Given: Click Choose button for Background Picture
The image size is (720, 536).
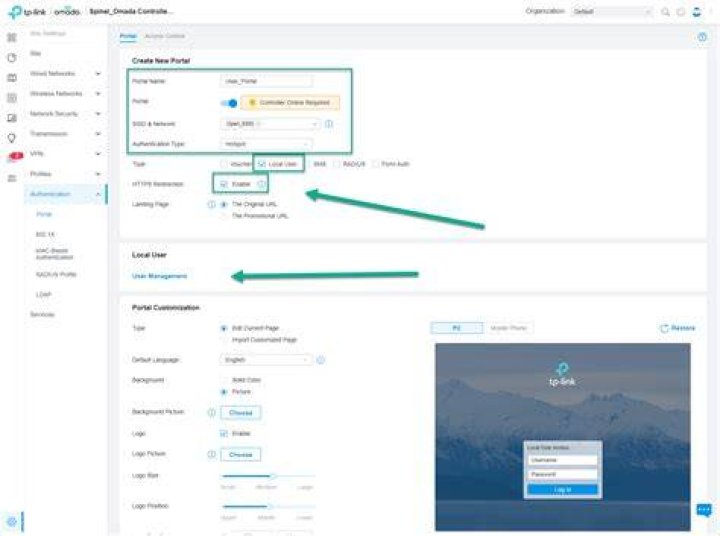Looking at the screenshot, I should (241, 412).
